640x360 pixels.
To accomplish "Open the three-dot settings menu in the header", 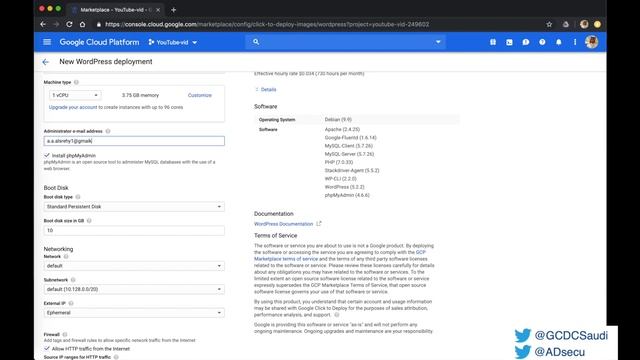I will (x=575, y=42).
